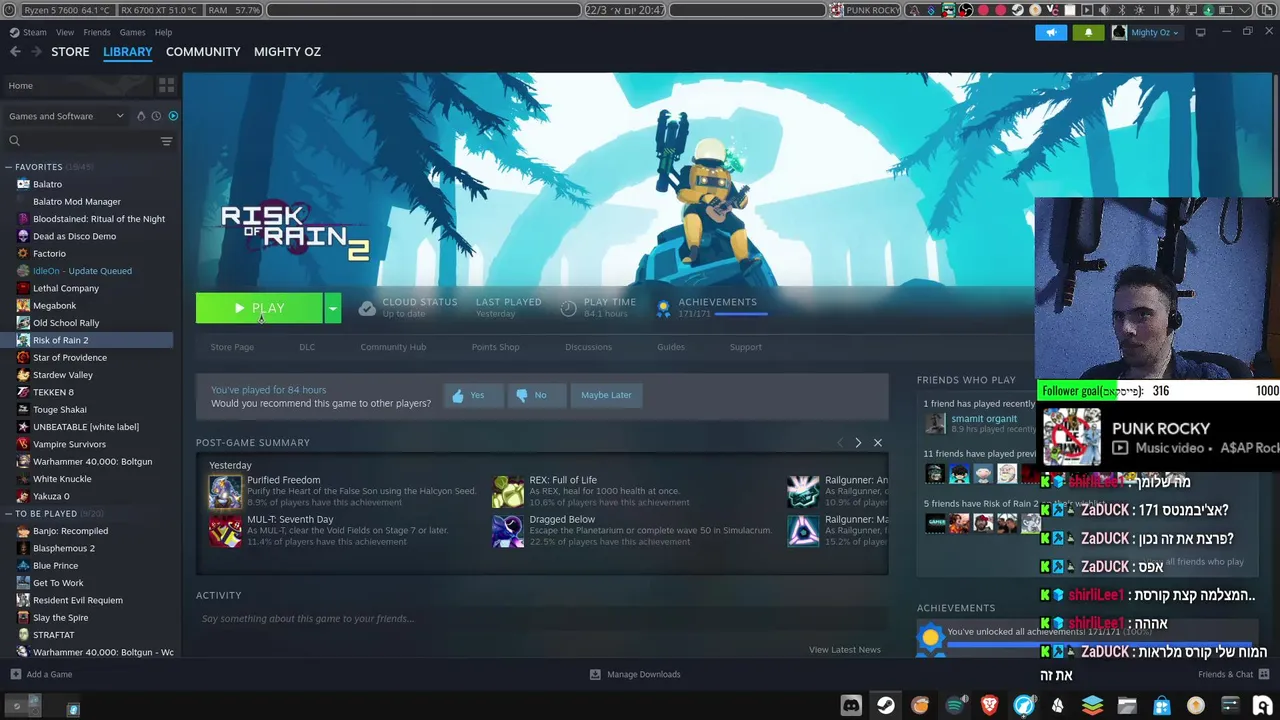Open the COMMUNITY tab
Image resolution: width=1280 pixels, height=720 pixels.
203,52
